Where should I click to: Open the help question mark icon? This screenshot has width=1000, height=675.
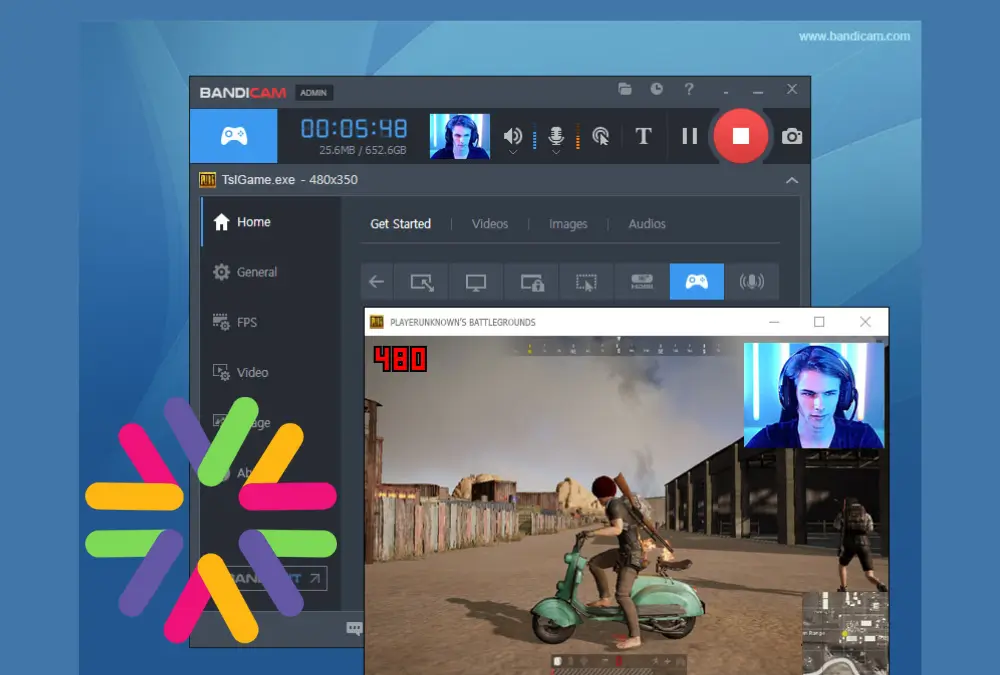(689, 89)
